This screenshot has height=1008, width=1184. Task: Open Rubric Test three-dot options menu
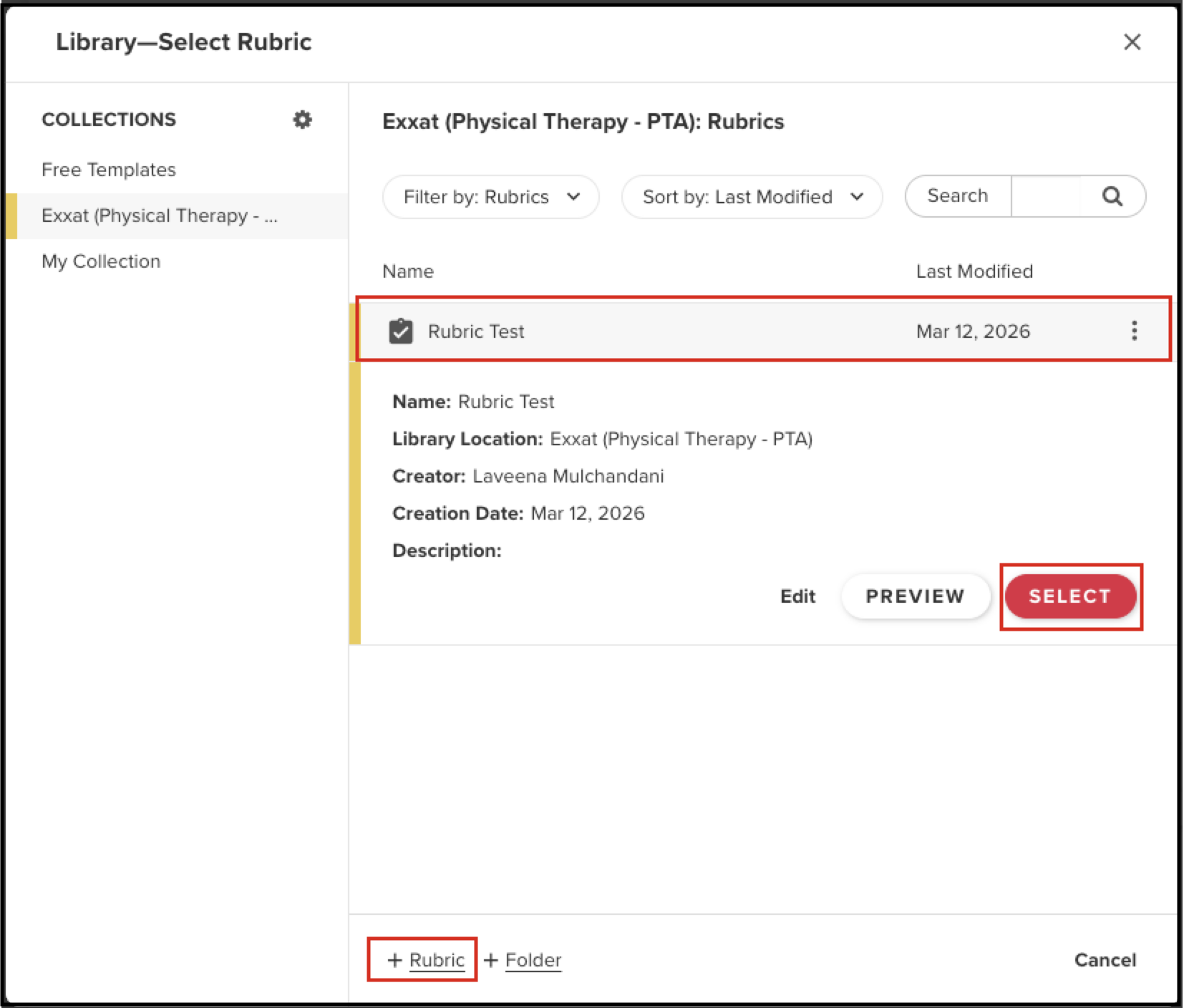coord(1134,331)
